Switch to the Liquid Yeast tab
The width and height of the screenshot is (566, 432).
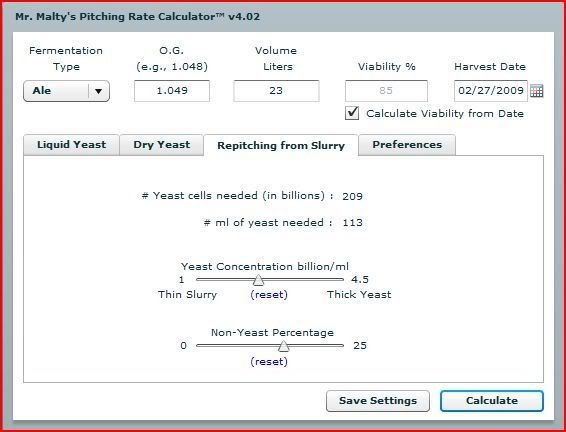click(x=71, y=145)
